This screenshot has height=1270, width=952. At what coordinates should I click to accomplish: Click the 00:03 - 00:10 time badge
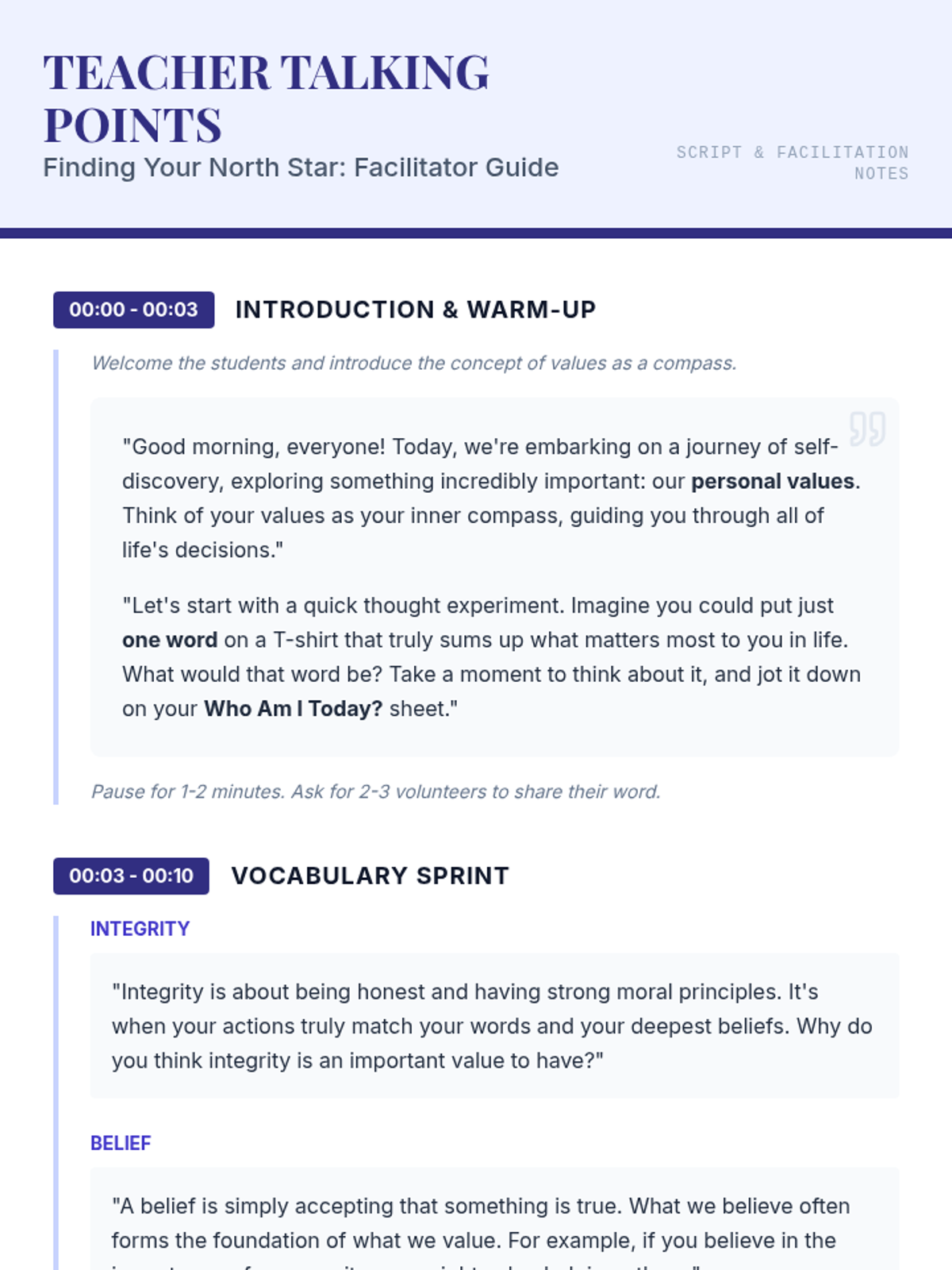point(131,876)
